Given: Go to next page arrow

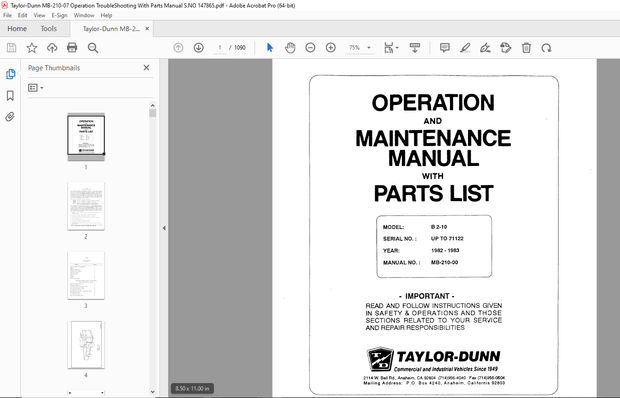Looking at the screenshot, I should [x=198, y=48].
